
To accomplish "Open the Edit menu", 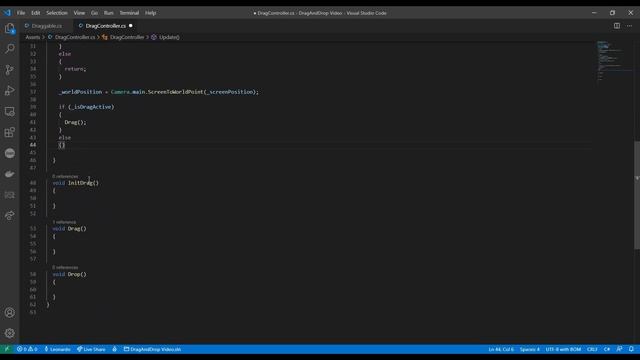I will (x=36, y=13).
